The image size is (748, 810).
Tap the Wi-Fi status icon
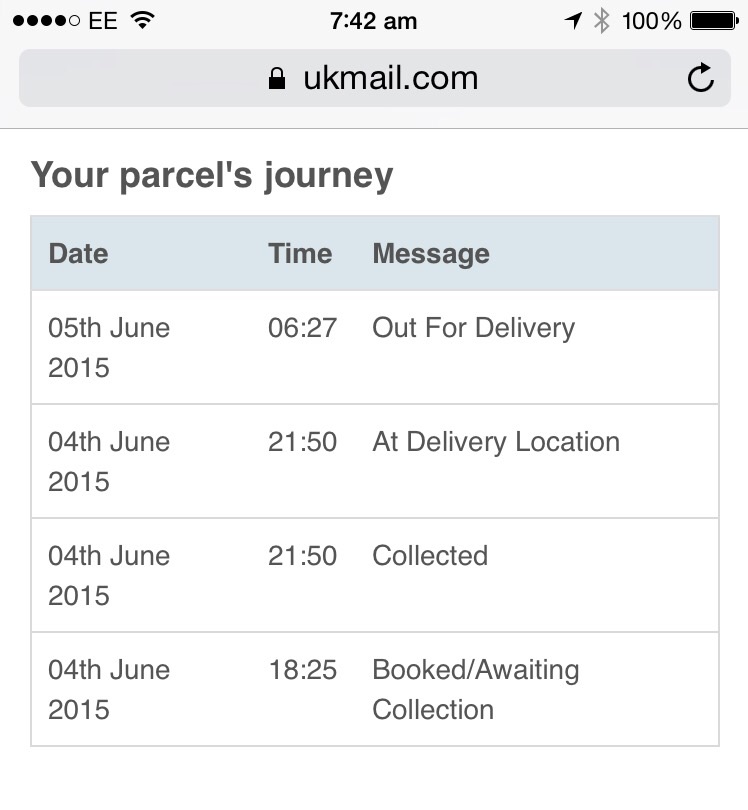(143, 20)
